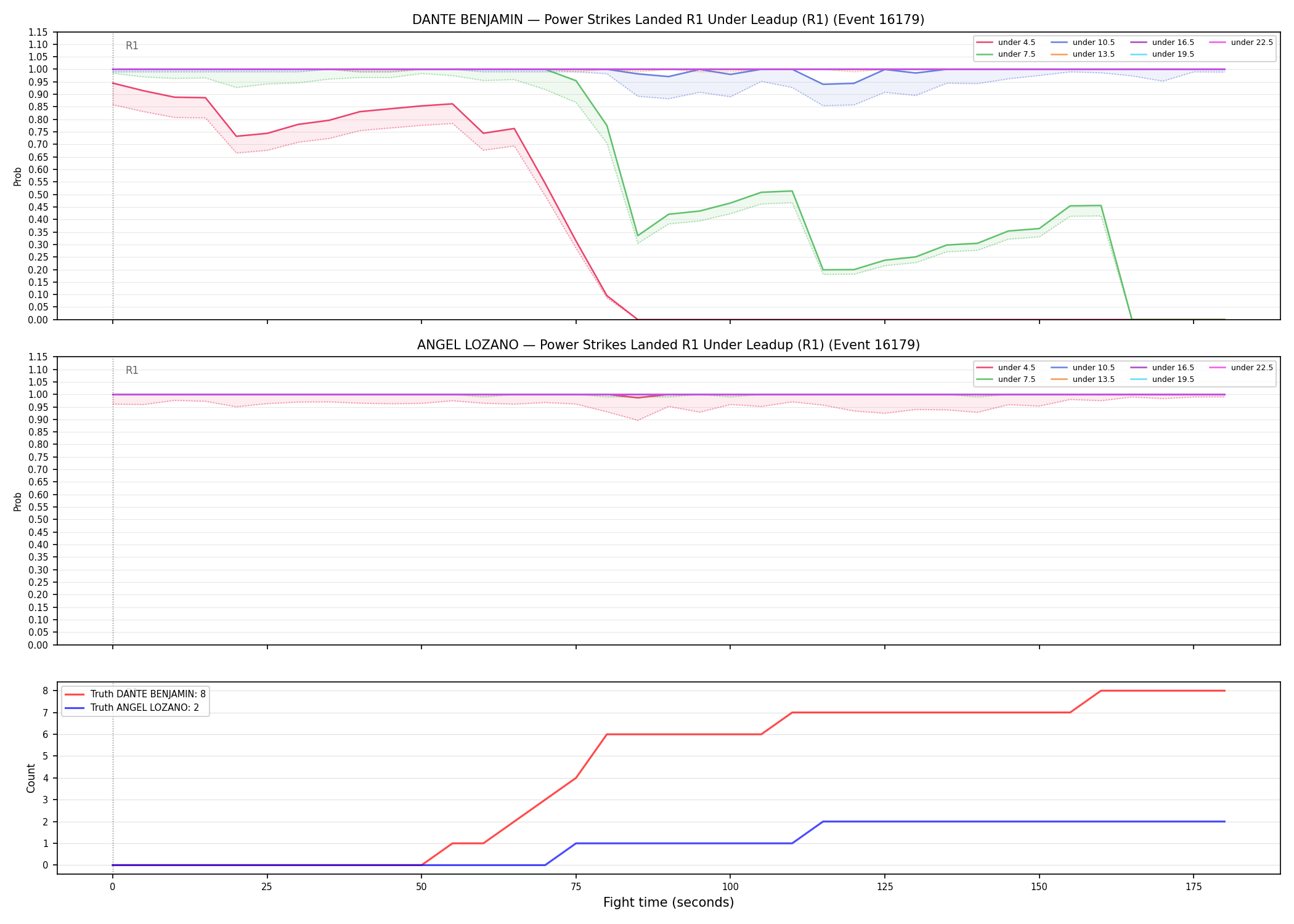Select 'under 10.5' in Dante Benjamin chart legend
The image size is (1294, 924).
click(x=1083, y=43)
